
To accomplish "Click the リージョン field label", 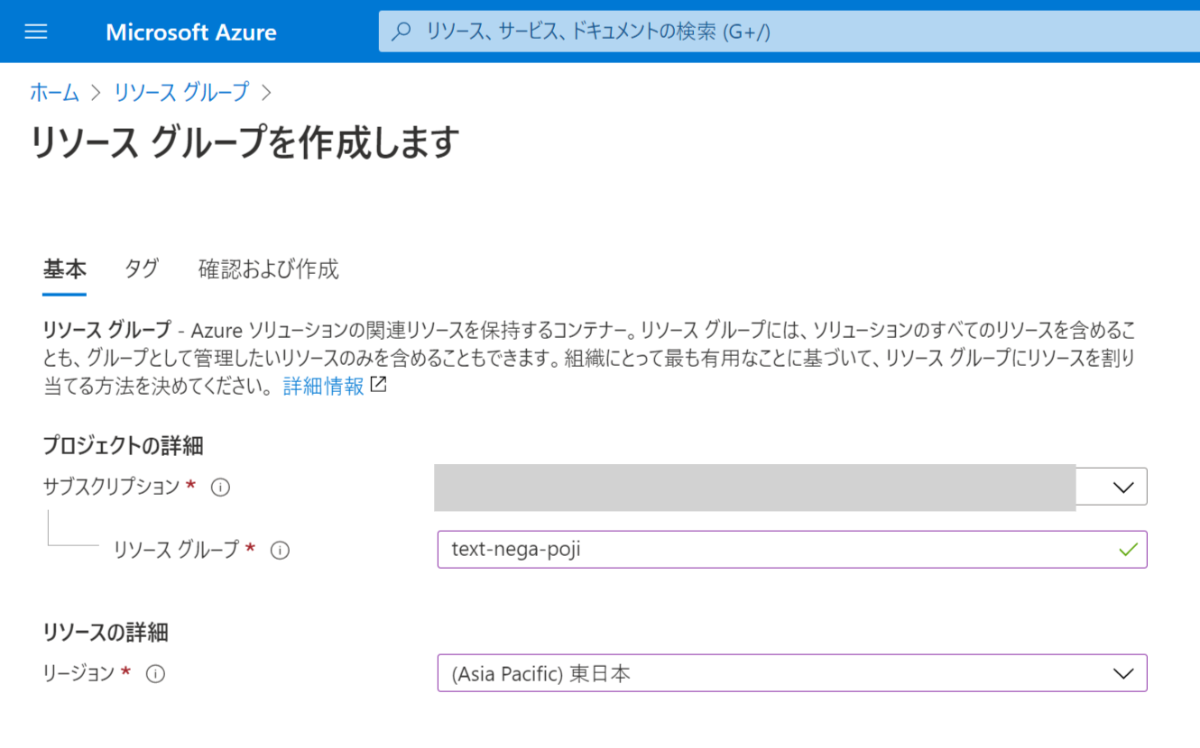I will click(79, 674).
